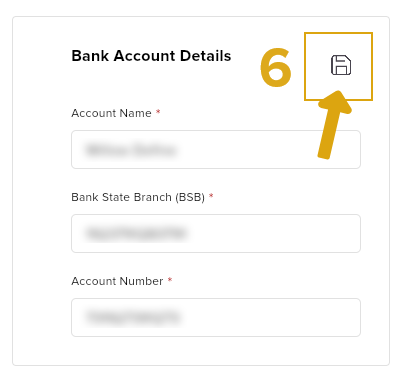
Task: Select the word "Details" in the heading
Action: pos(205,56)
